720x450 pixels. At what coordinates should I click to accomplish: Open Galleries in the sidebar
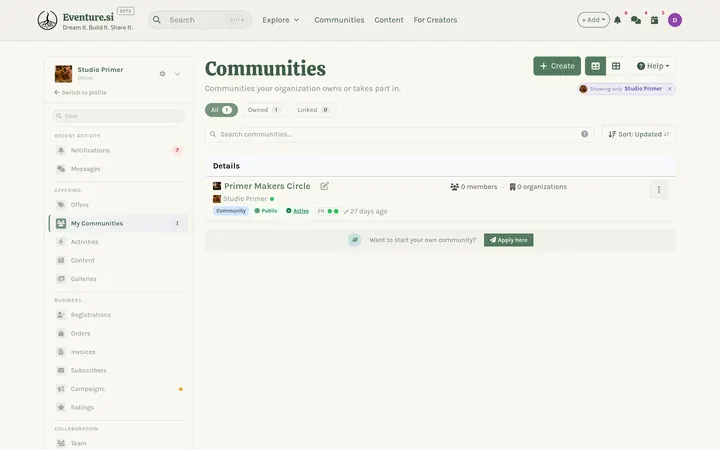[118, 279]
